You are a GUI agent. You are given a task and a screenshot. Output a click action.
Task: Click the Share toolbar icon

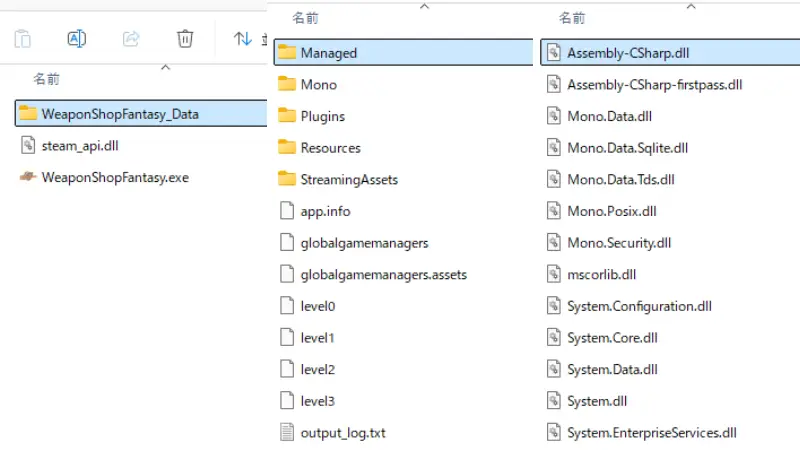pos(130,39)
